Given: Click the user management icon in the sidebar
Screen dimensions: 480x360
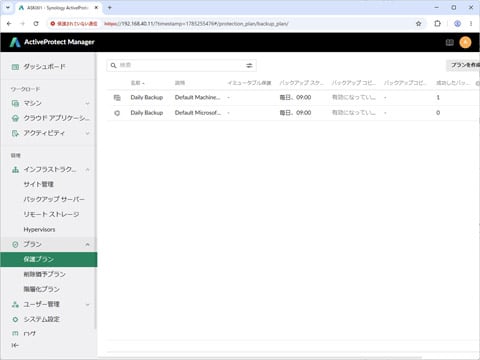Looking at the screenshot, I should [15, 304].
